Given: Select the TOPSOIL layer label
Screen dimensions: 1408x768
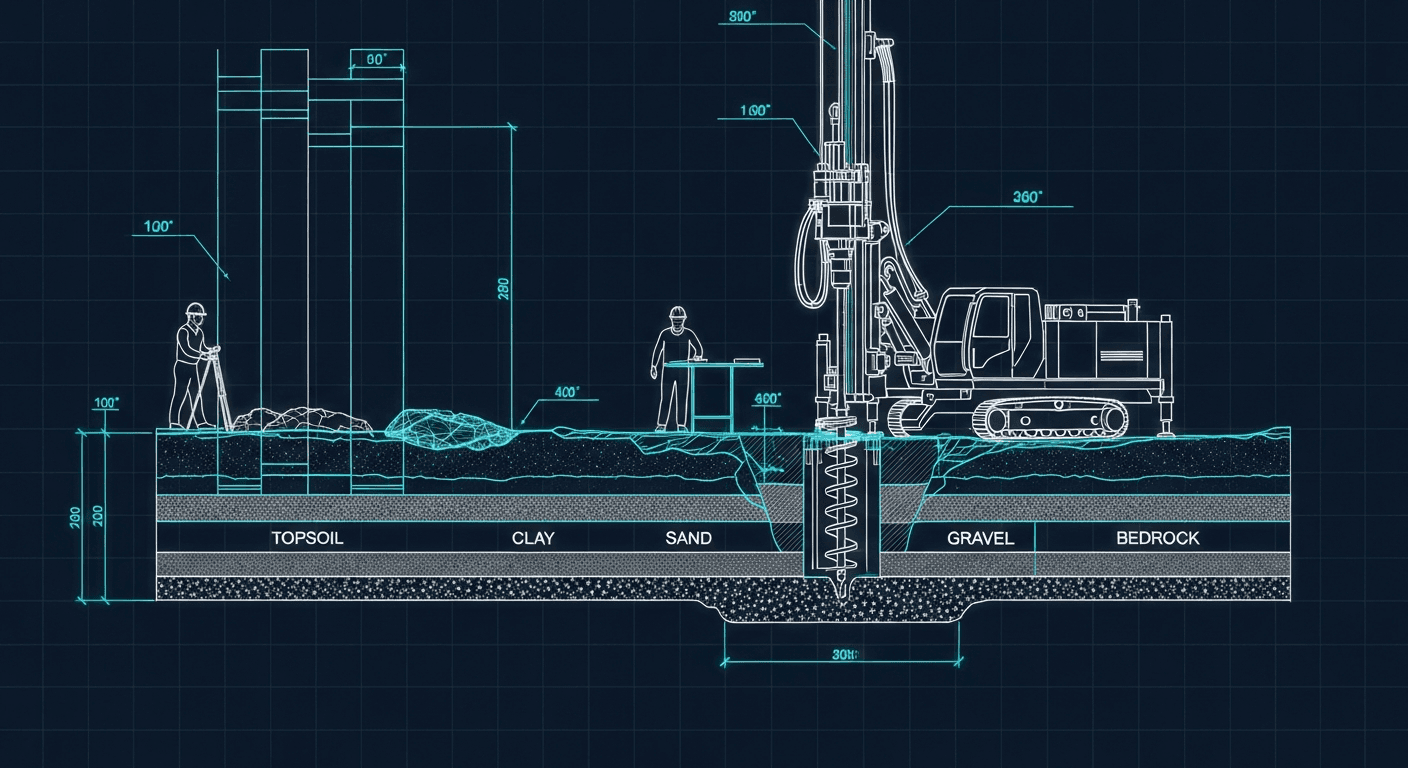Looking at the screenshot, I should (307, 538).
